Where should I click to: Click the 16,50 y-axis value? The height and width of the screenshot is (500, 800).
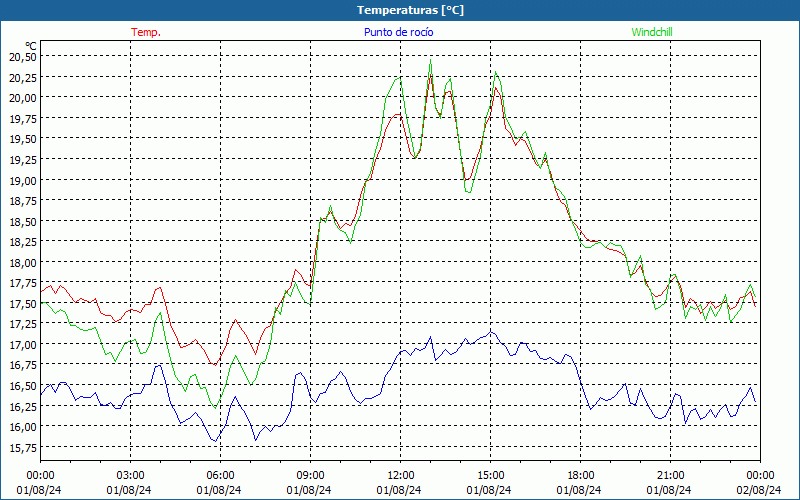(22, 385)
